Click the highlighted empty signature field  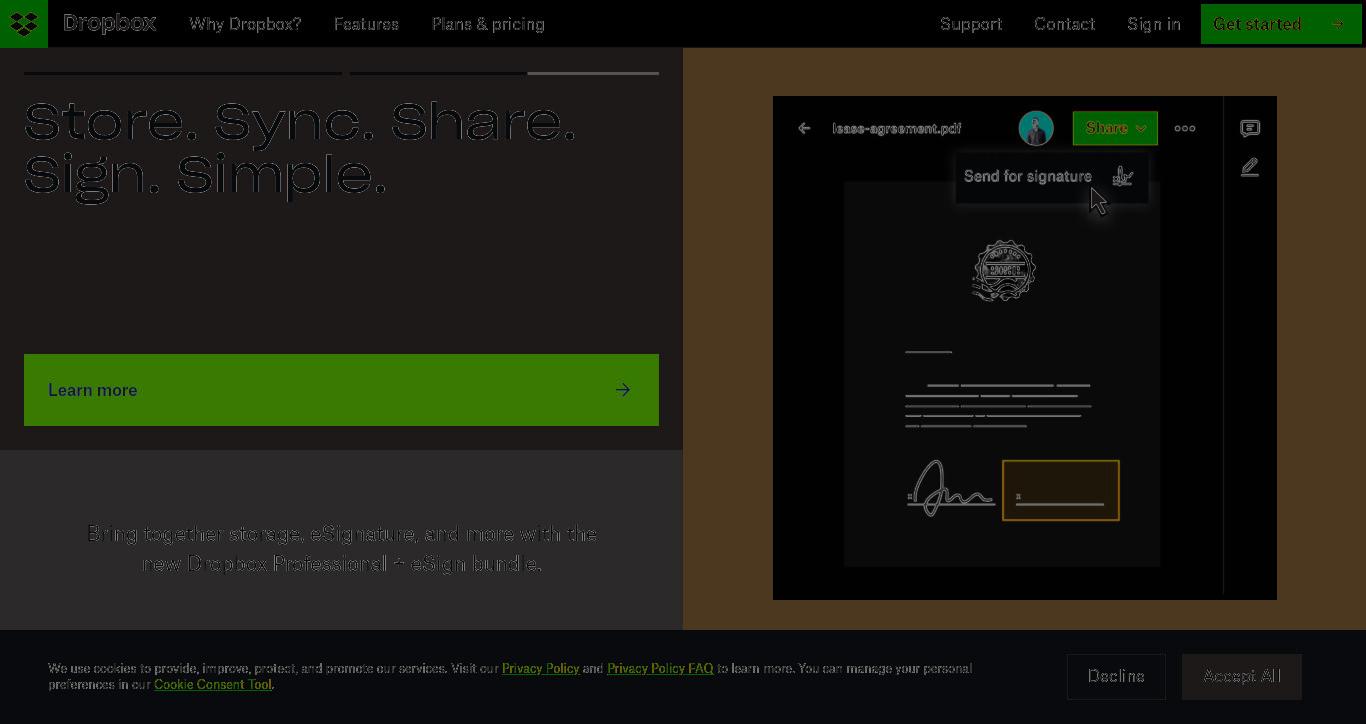pos(1061,490)
